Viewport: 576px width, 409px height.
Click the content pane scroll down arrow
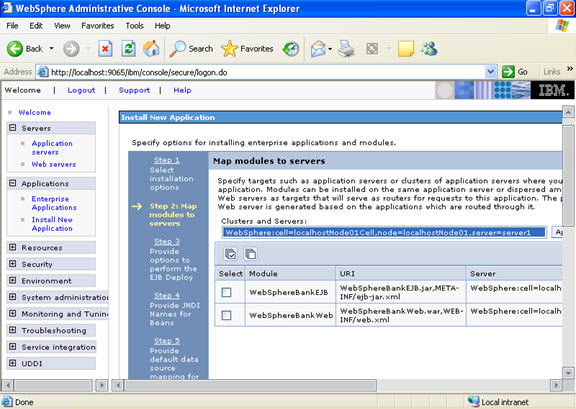click(568, 373)
